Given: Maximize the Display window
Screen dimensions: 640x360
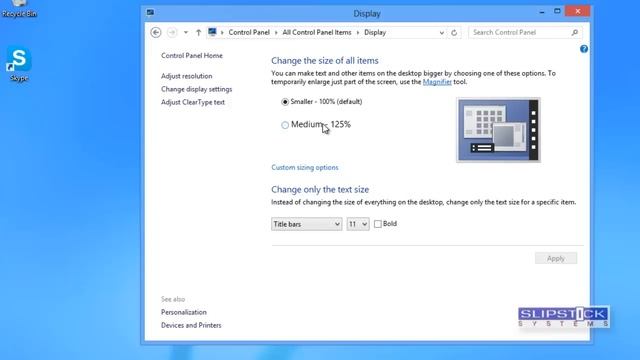Looking at the screenshot, I should [557, 11].
